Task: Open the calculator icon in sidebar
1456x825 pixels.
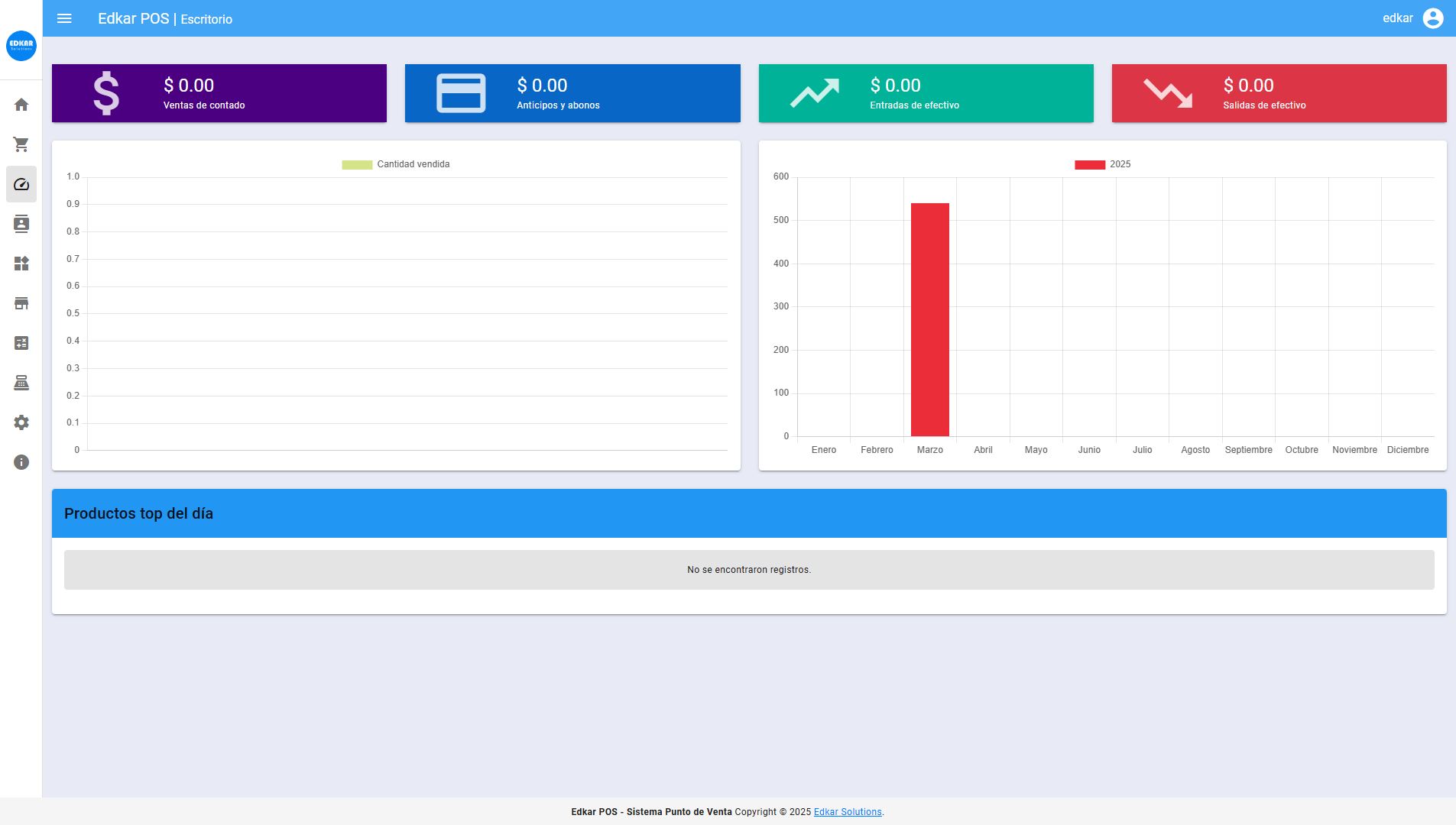Action: coord(21,343)
